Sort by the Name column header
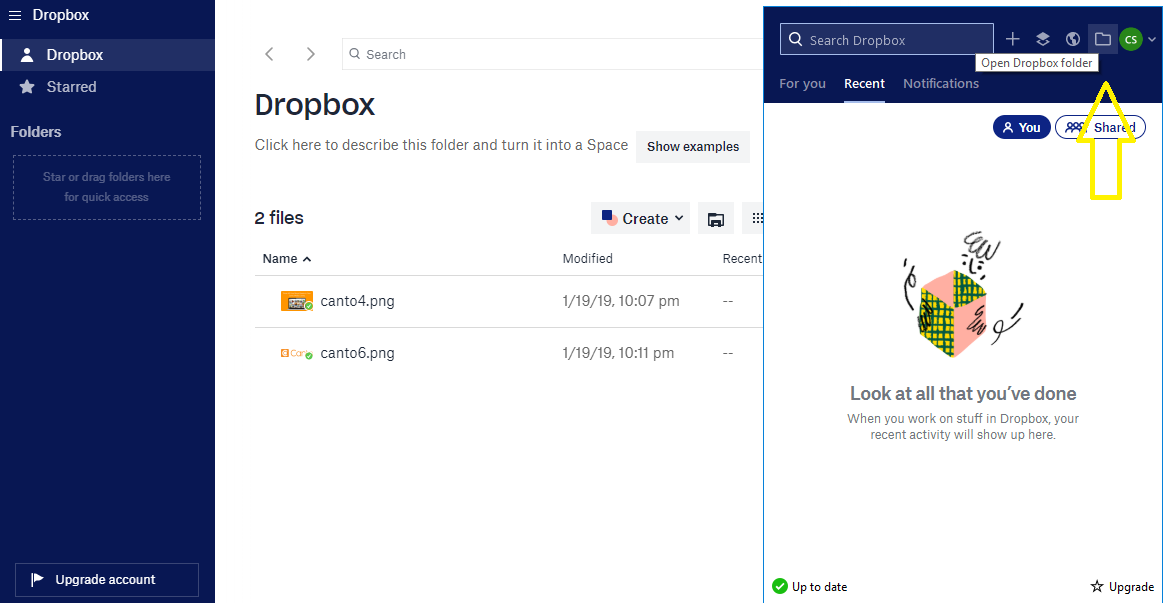This screenshot has height=603, width=1165. [x=287, y=259]
